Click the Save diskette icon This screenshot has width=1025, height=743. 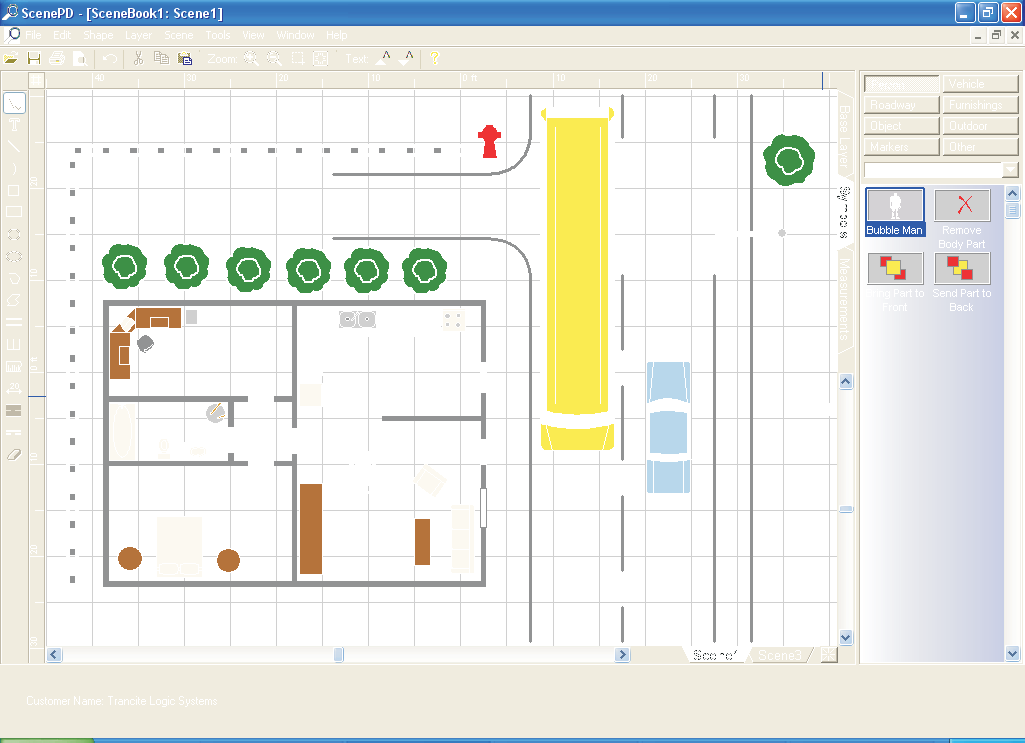pos(34,59)
